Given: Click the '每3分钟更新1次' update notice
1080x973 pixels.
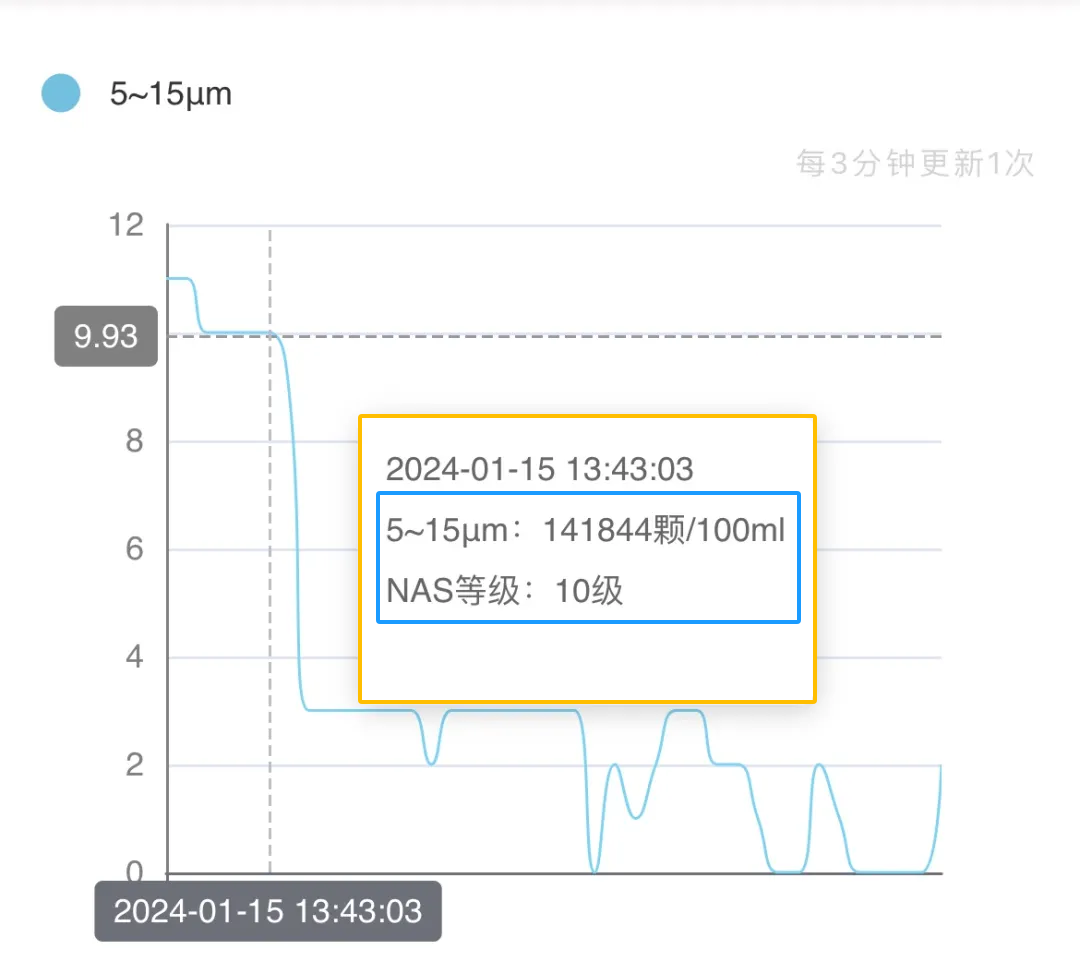Looking at the screenshot, I should pyautogui.click(x=914, y=163).
